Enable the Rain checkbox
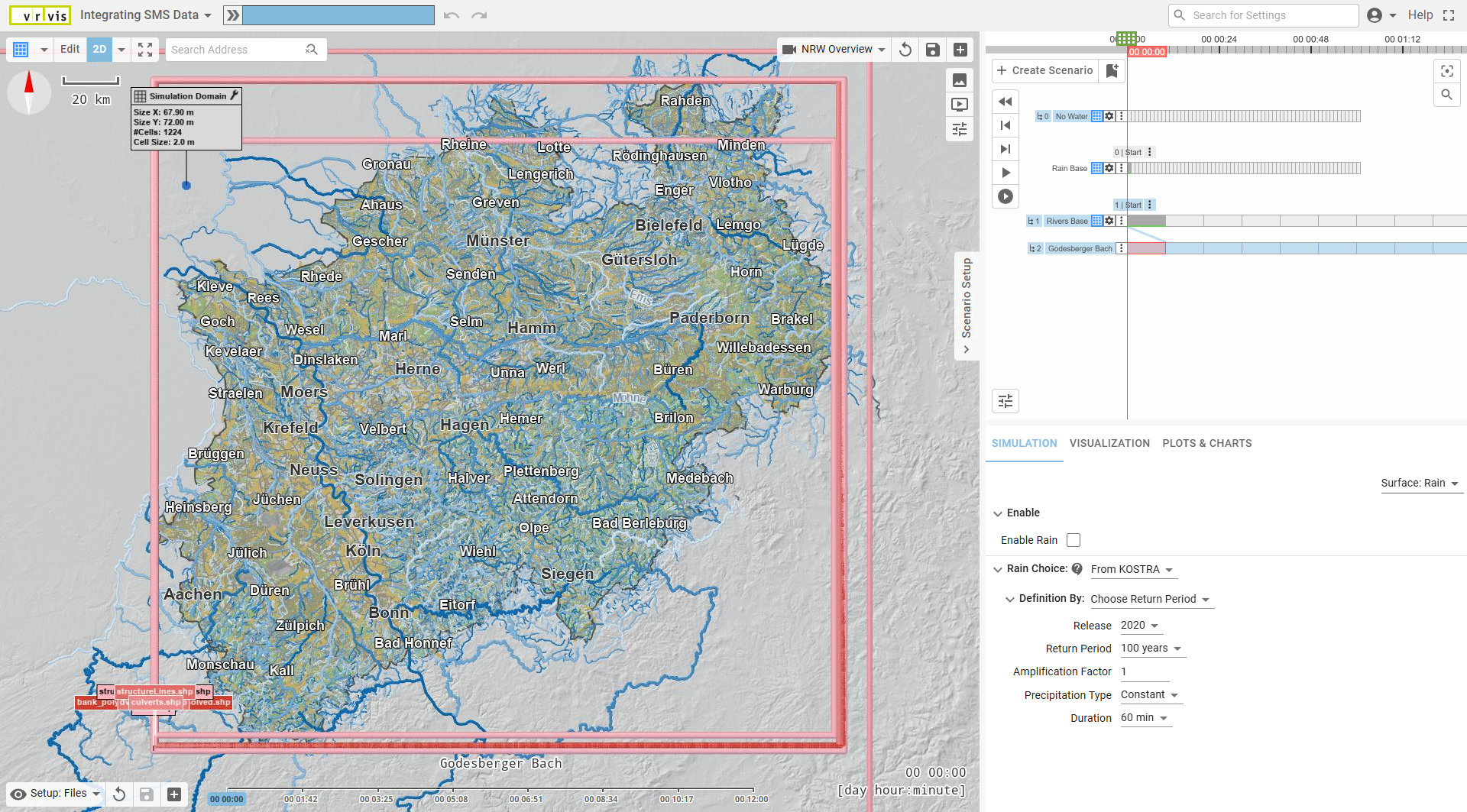 pyautogui.click(x=1074, y=540)
